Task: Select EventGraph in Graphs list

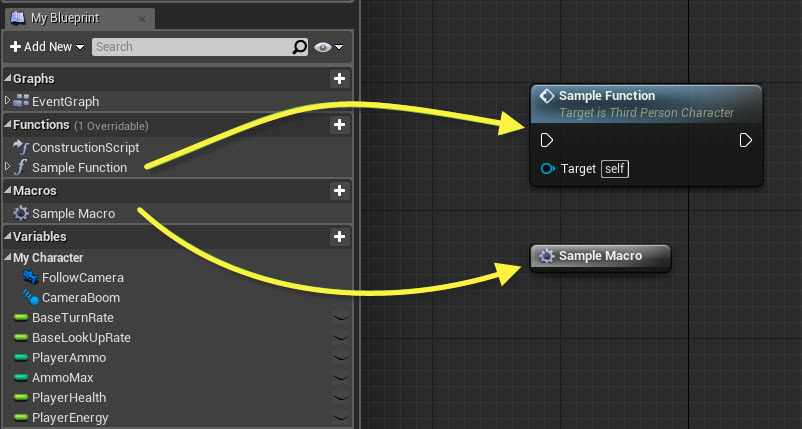Action: 65,101
